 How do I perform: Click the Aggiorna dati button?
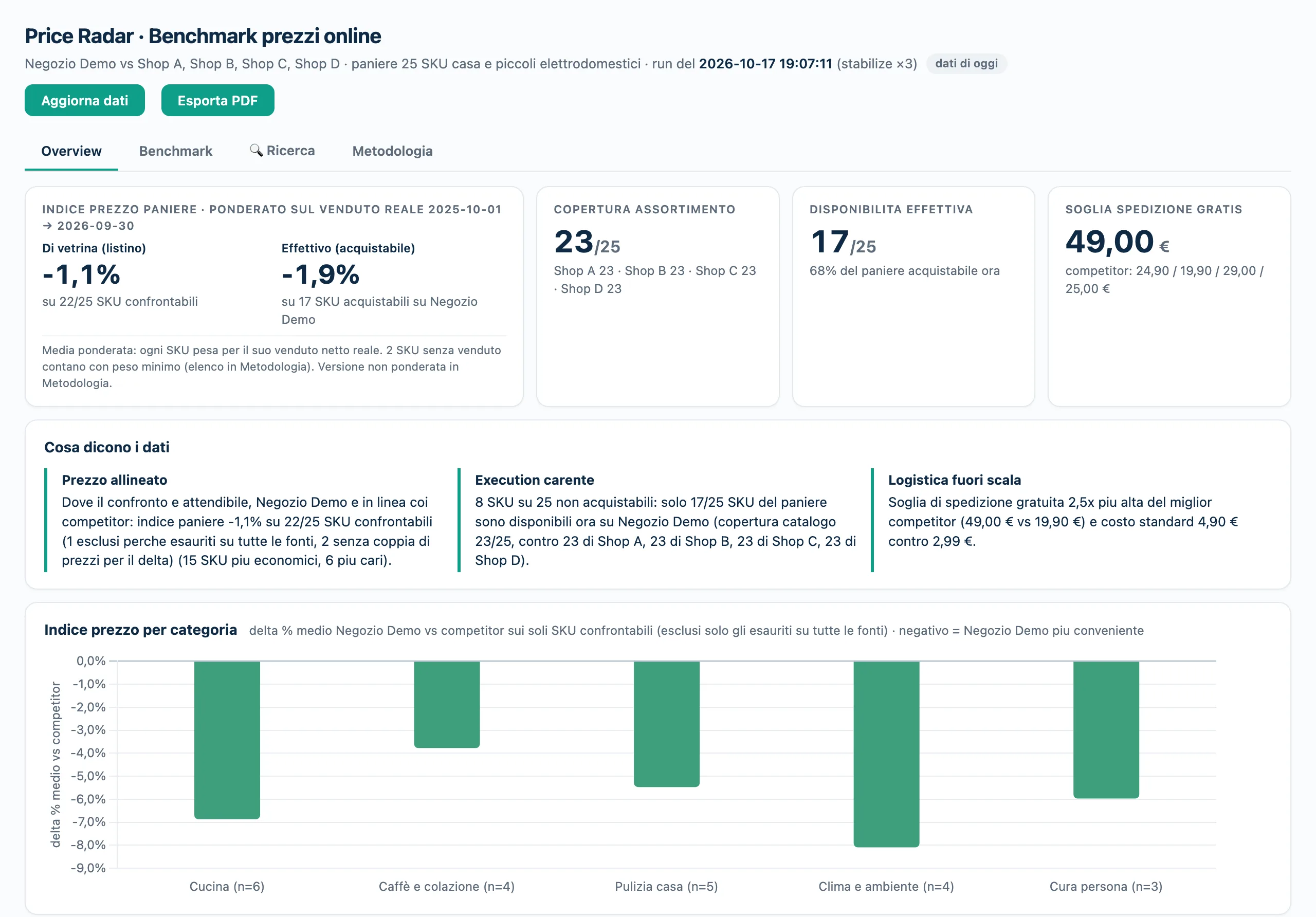pyautogui.click(x=84, y=100)
